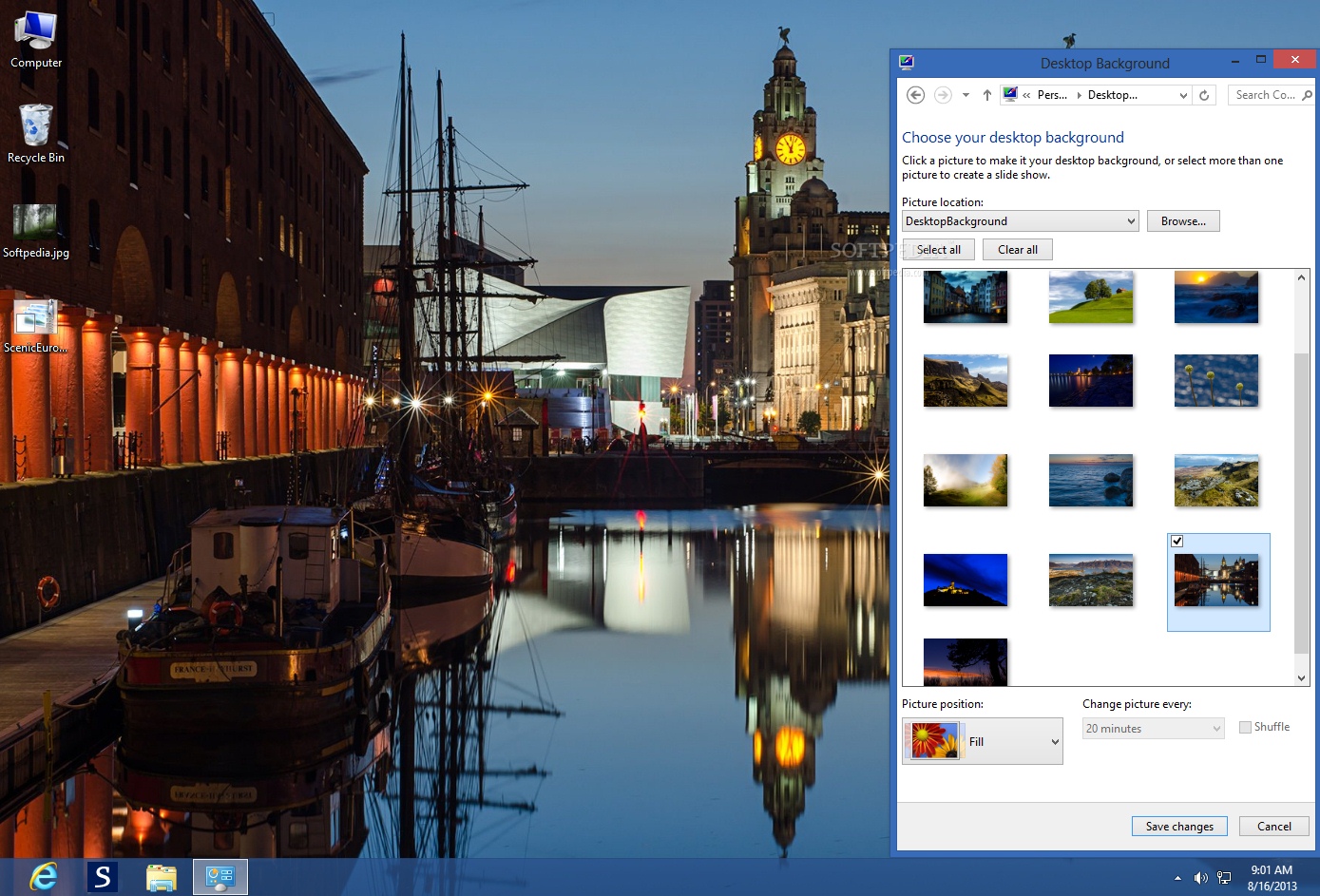Toggle the Shuffle checkbox

1245,728
